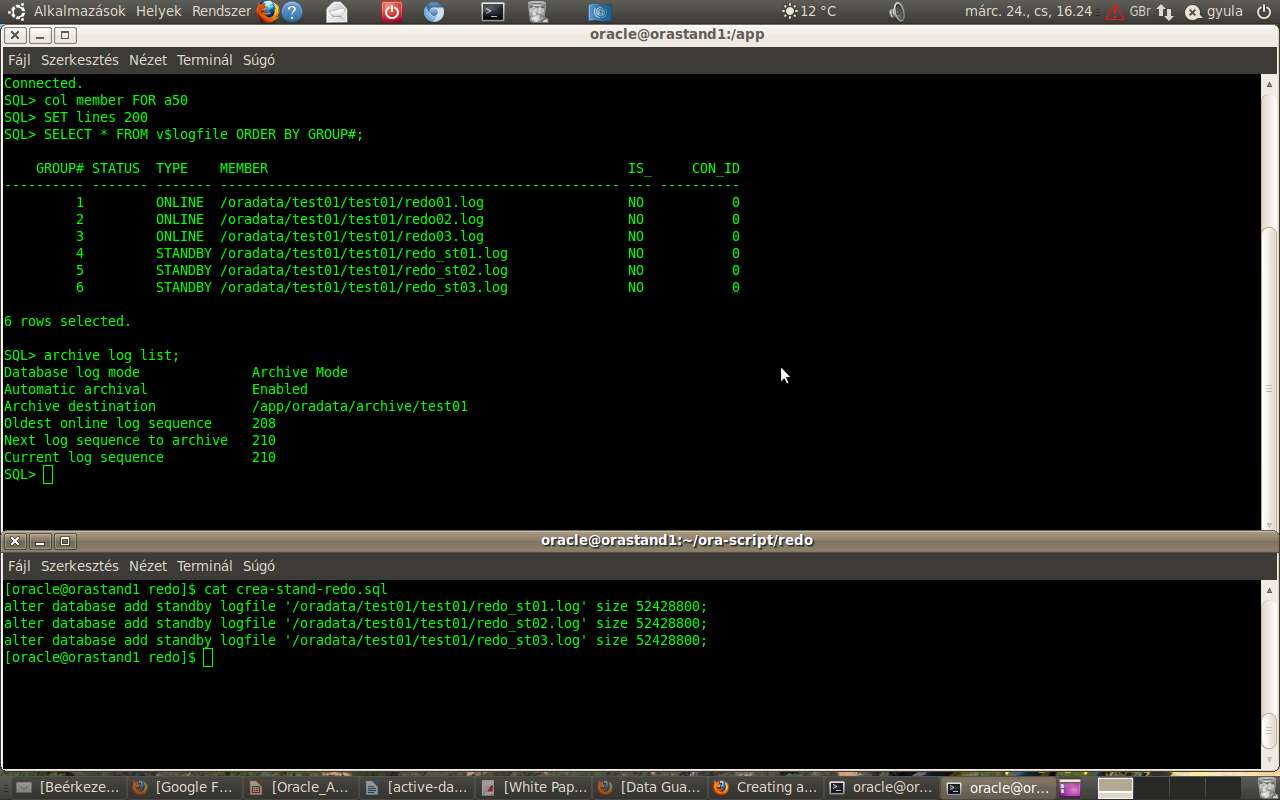Click the 'SELECT * FROM v$logfile' command line
This screenshot has width=1280, height=800.
[x=204, y=134]
